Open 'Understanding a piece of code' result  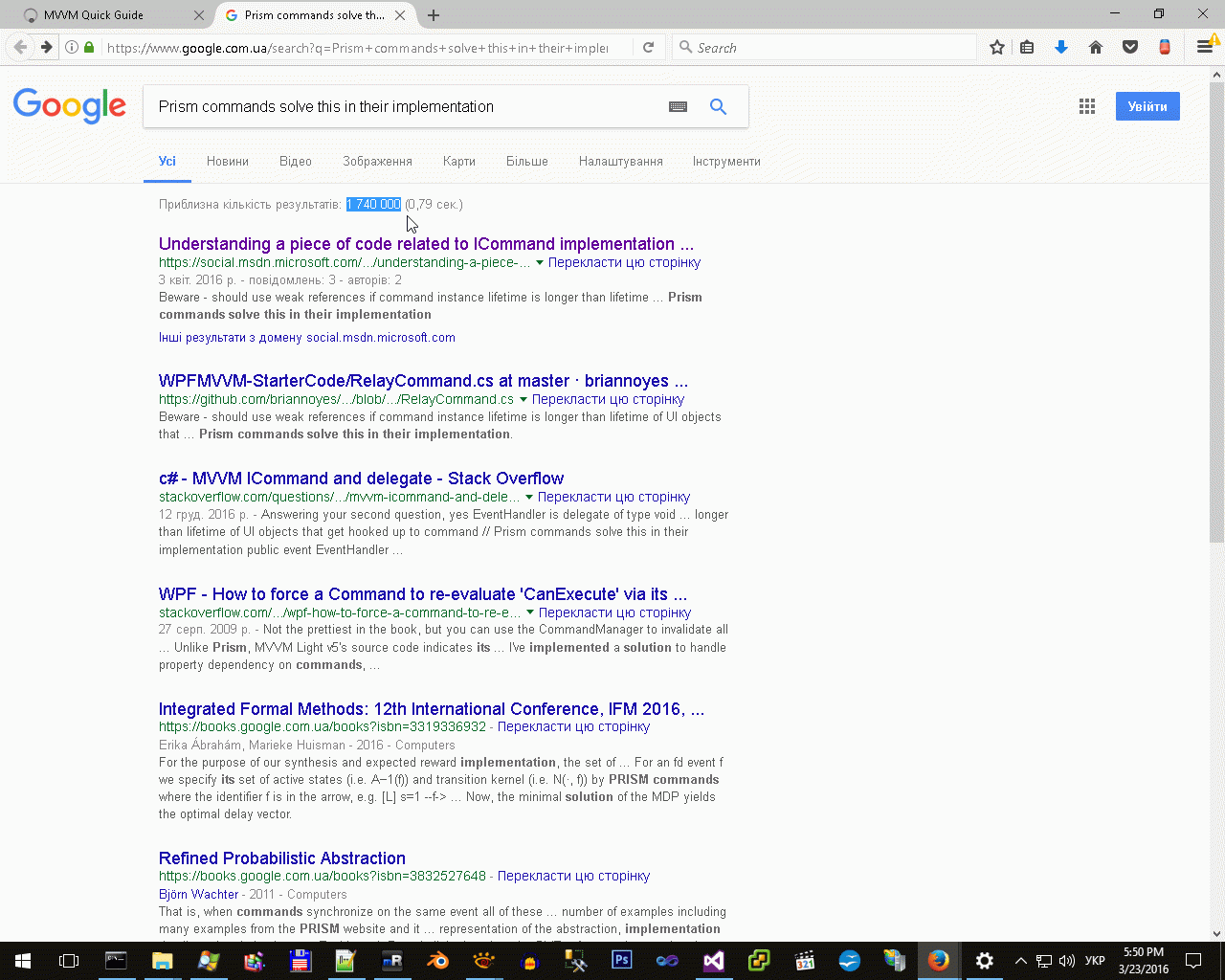tap(427, 244)
